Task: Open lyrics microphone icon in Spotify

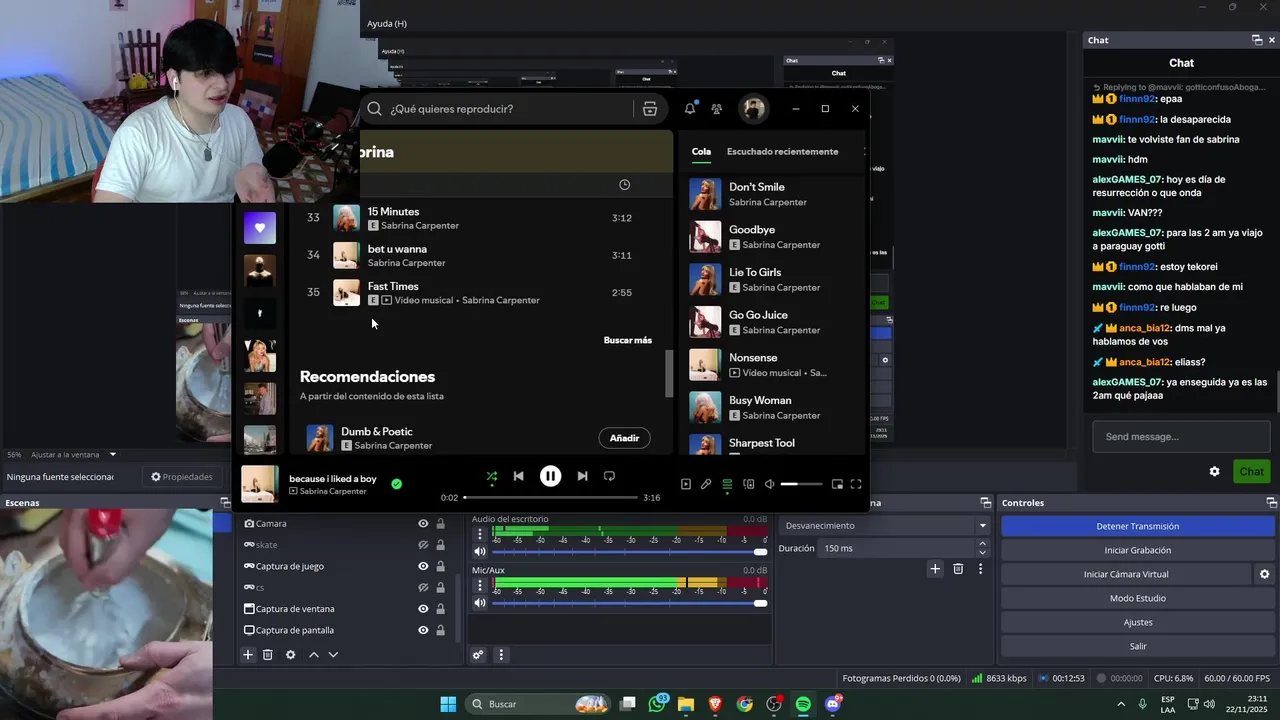Action: [x=706, y=484]
